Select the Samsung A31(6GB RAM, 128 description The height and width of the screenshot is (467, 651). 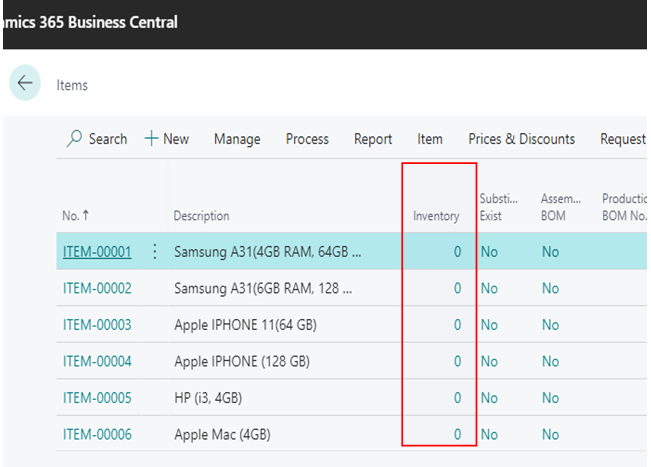click(263, 288)
